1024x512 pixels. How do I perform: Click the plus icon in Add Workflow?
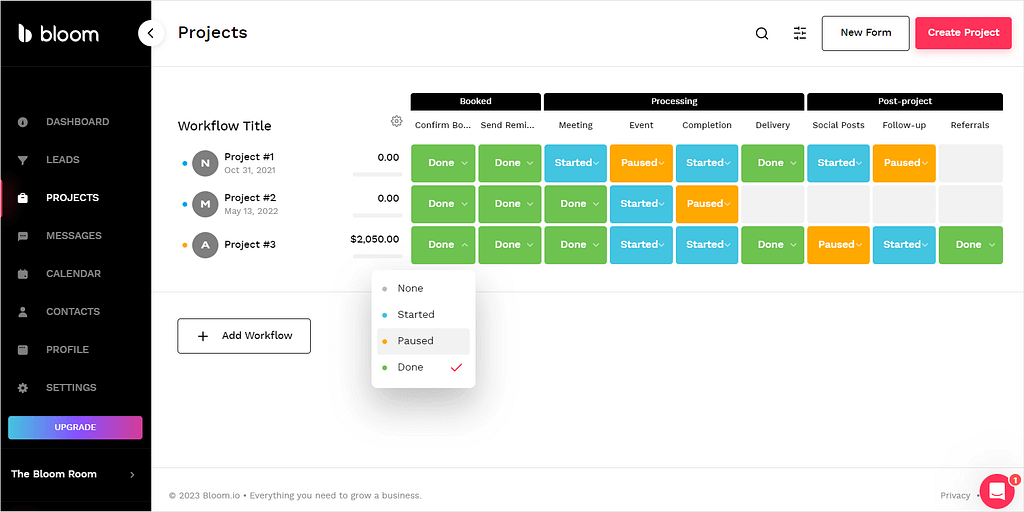pyautogui.click(x=203, y=336)
